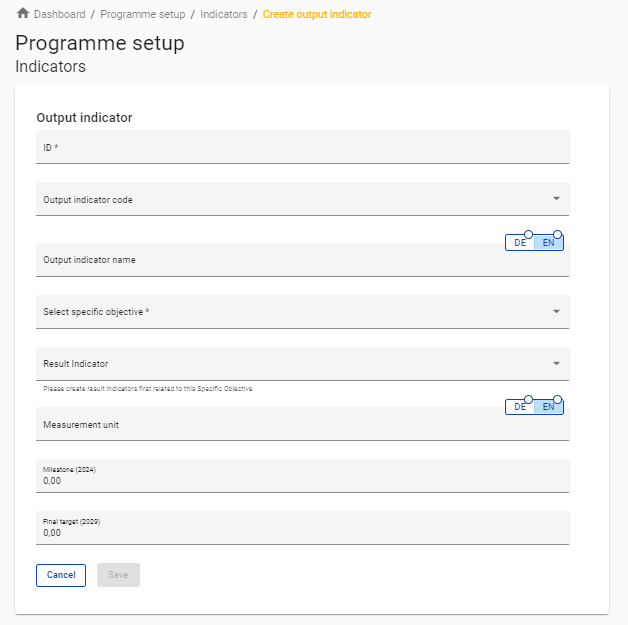628x625 pixels.
Task: Go to Dashboard breadcrumb
Action: point(59,14)
